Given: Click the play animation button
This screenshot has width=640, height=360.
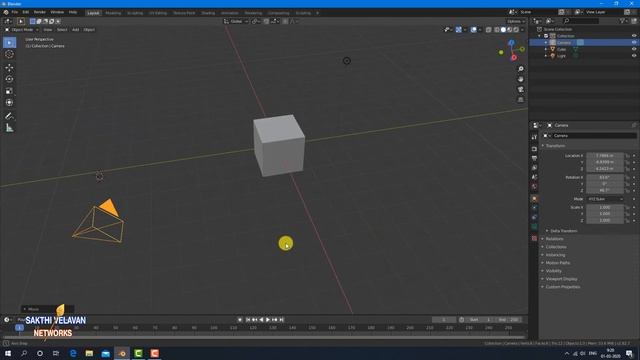Looking at the screenshot, I should (x=268, y=320).
